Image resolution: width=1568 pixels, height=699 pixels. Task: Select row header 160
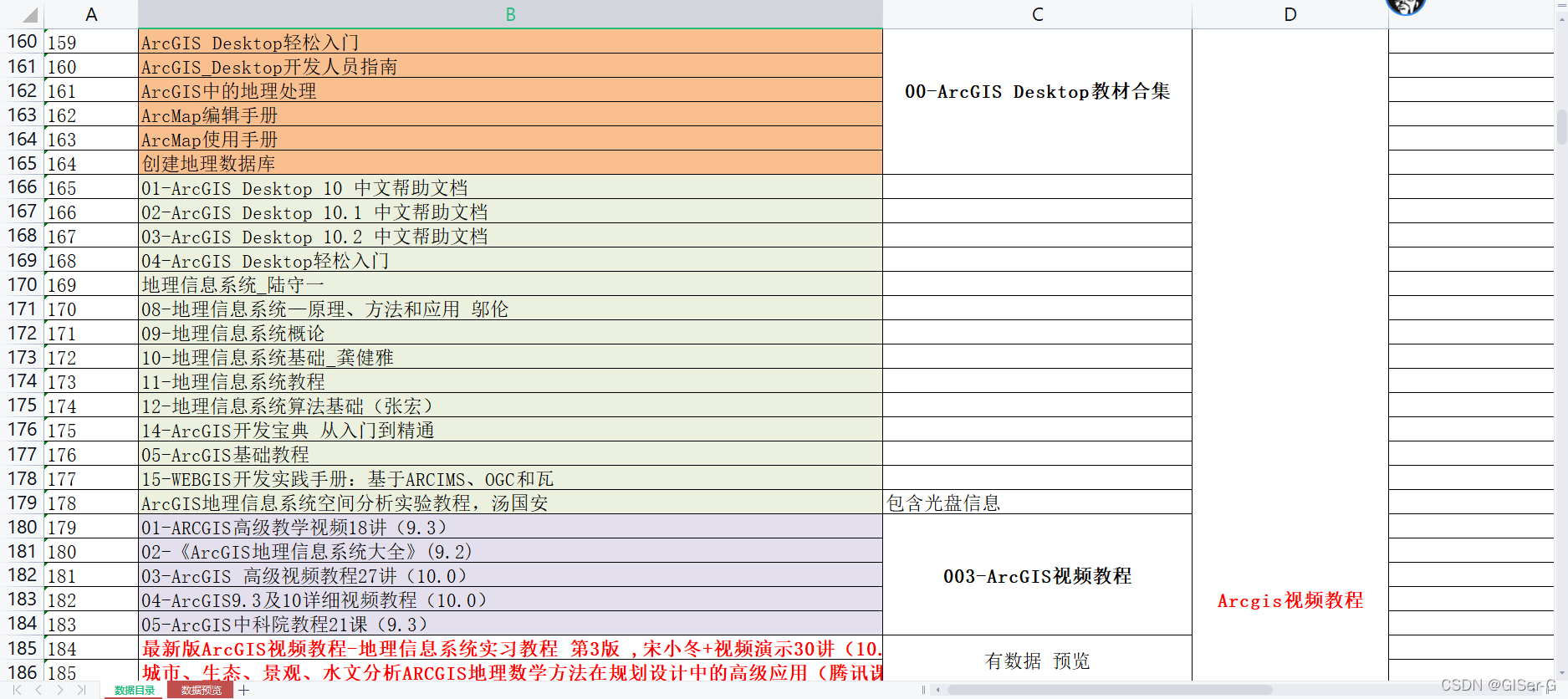point(22,42)
